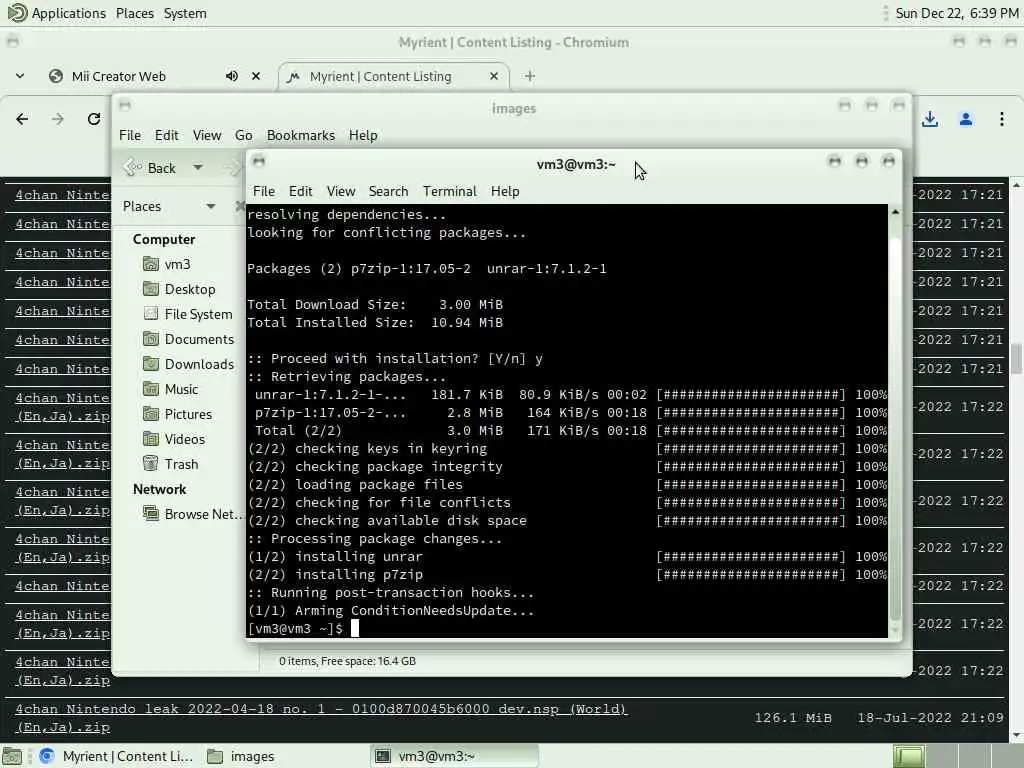Open Trash in sidebar
This screenshot has width=1024, height=768.
point(170,464)
